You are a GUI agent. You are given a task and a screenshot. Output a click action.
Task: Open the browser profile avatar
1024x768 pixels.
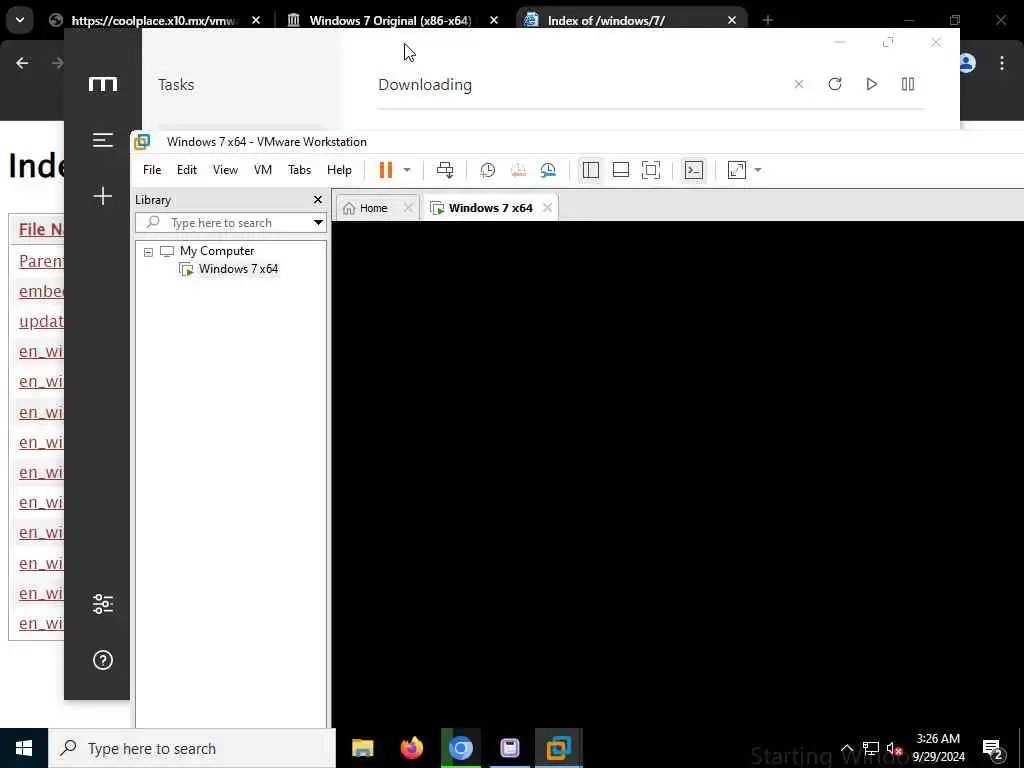pos(967,63)
